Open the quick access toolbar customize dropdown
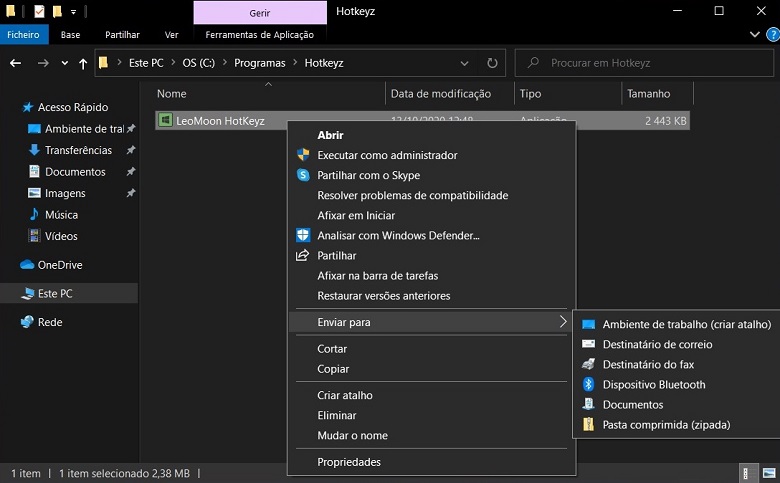780x483 pixels. click(73, 11)
